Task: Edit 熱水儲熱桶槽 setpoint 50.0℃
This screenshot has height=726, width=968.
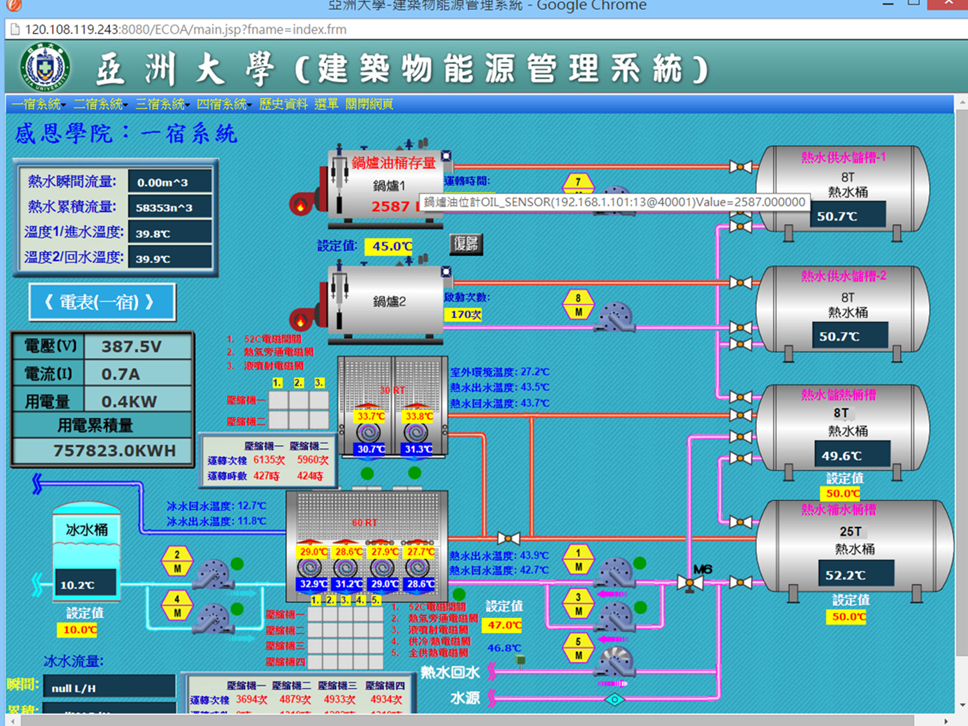Action: pos(840,494)
